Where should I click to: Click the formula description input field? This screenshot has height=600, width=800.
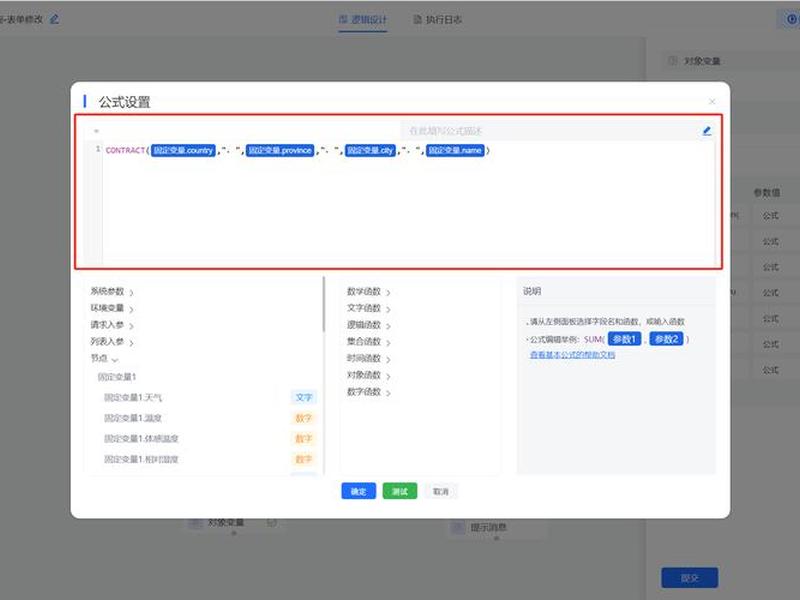click(x=548, y=131)
